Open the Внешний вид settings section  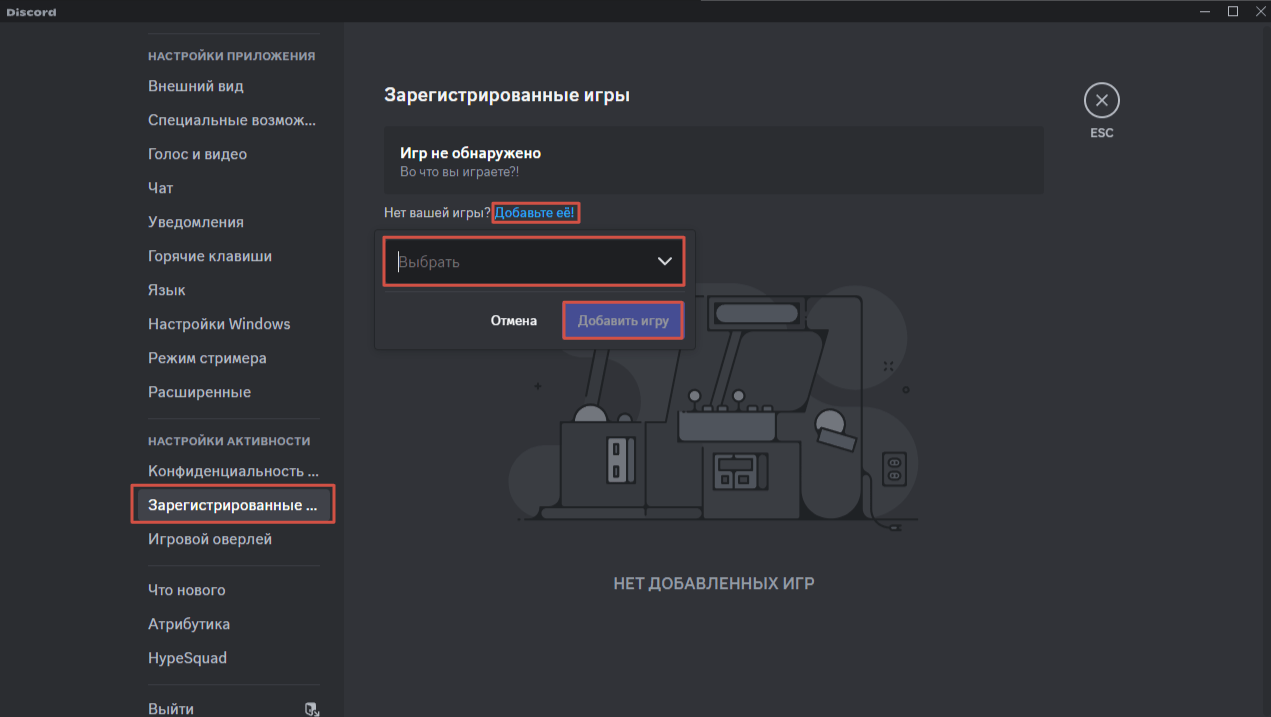coord(196,86)
